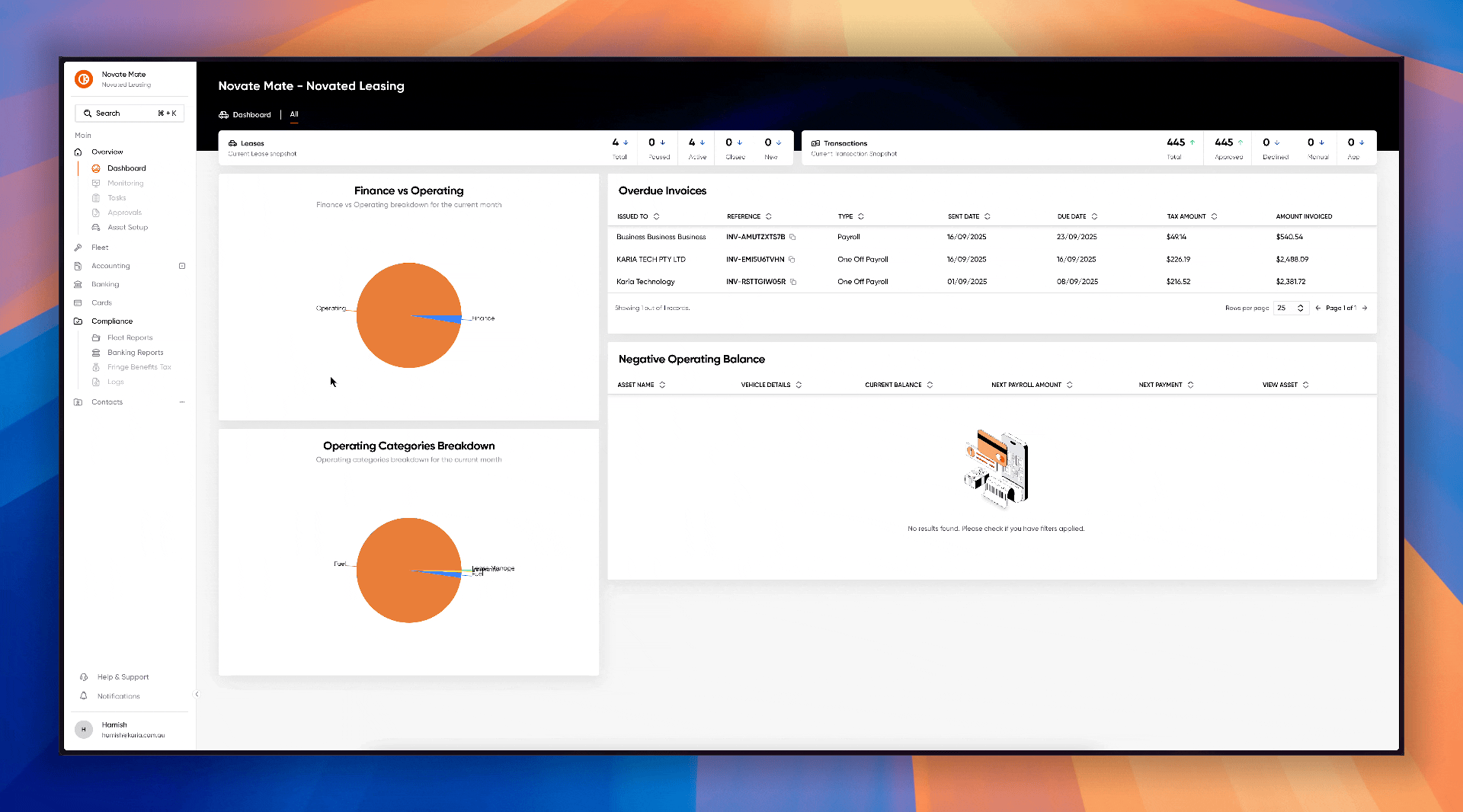The width and height of the screenshot is (1463, 812).
Task: Toggle sort on Due Date column
Action: click(x=1094, y=216)
